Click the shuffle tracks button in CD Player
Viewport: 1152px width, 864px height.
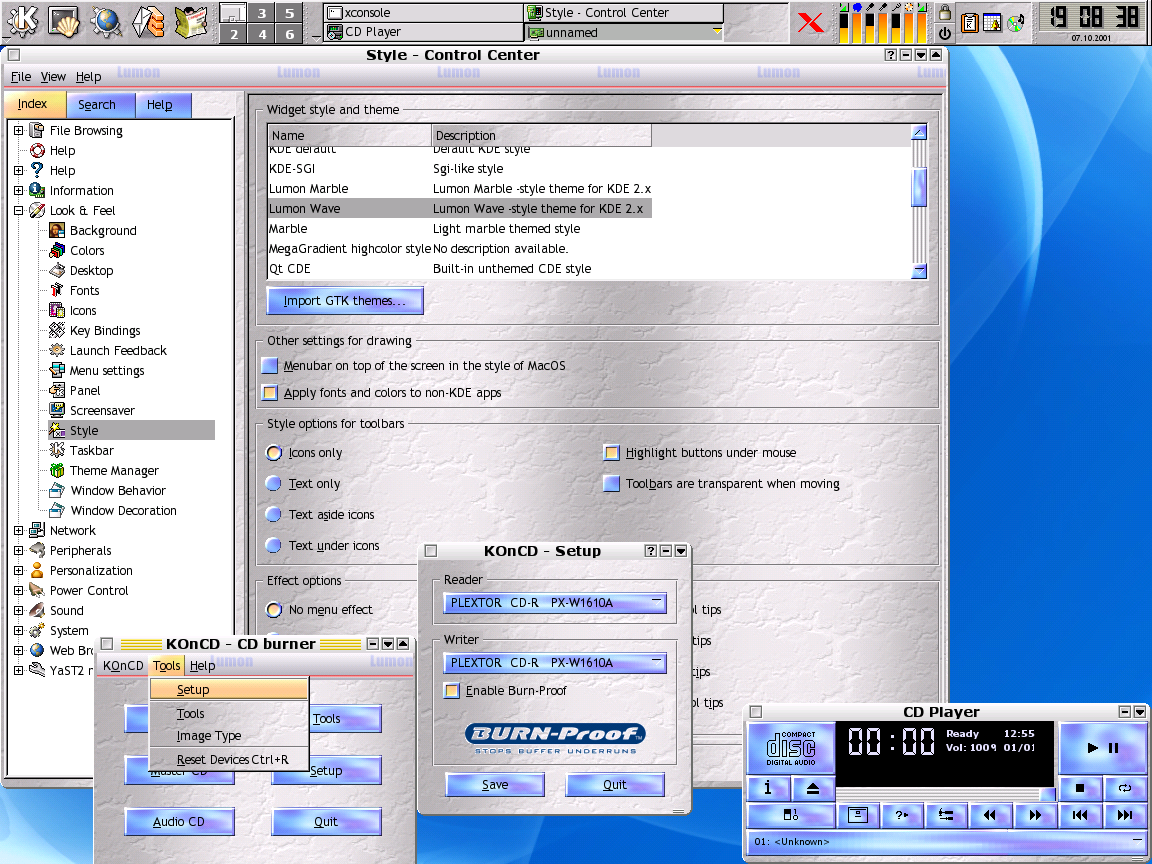(946, 815)
